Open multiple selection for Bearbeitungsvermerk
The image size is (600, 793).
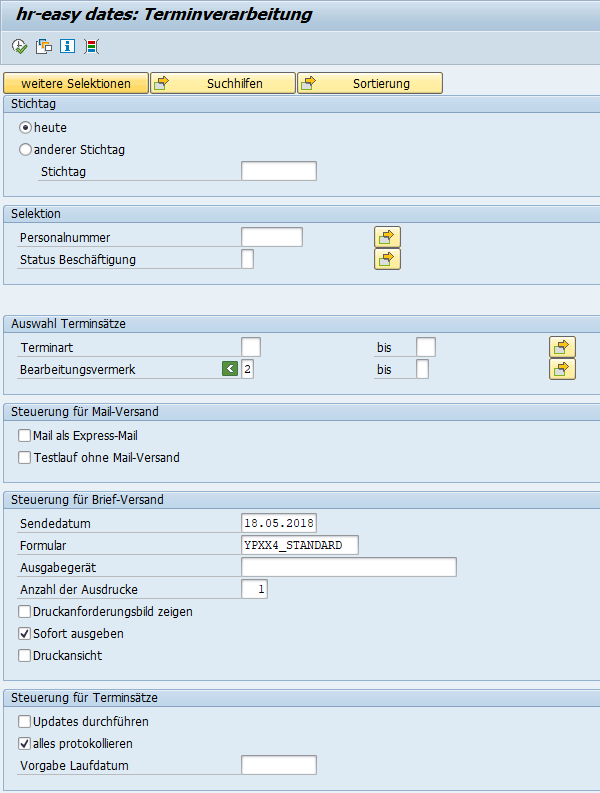[563, 369]
